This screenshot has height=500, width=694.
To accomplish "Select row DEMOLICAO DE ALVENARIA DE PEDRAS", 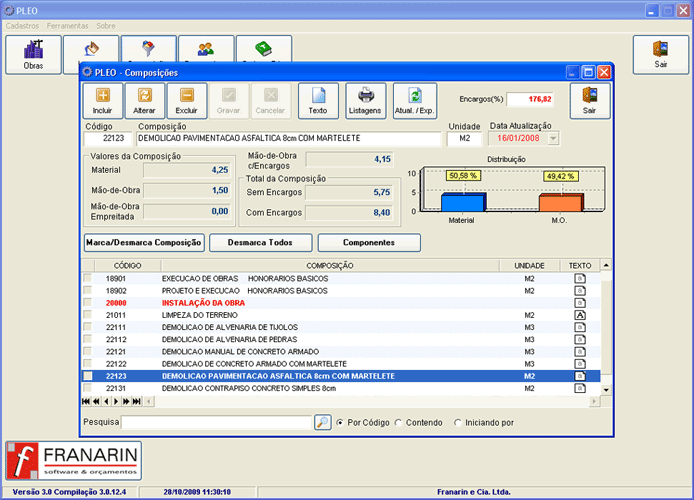I will click(x=341, y=339).
